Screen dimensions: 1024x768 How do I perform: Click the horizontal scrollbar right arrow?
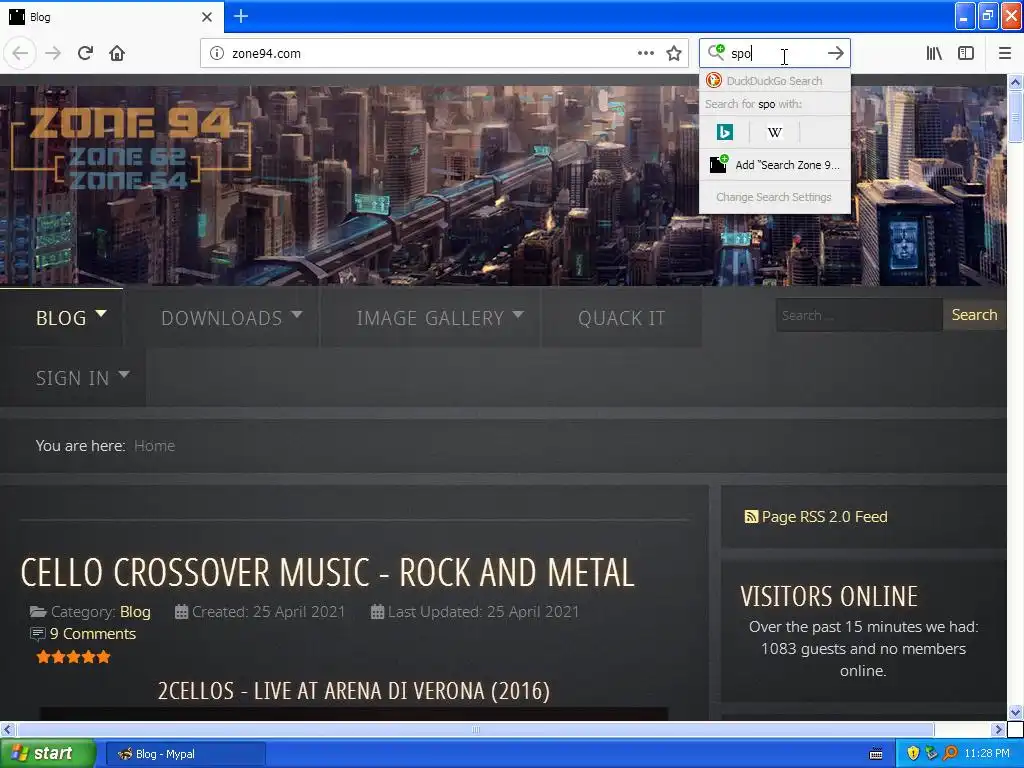click(998, 729)
